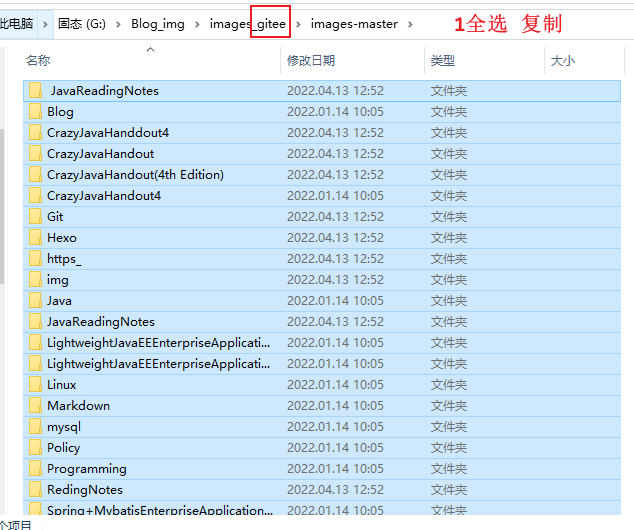
Task: Click the Spring+MybatisEnterpriseApplication folder name
Action: click(160, 510)
